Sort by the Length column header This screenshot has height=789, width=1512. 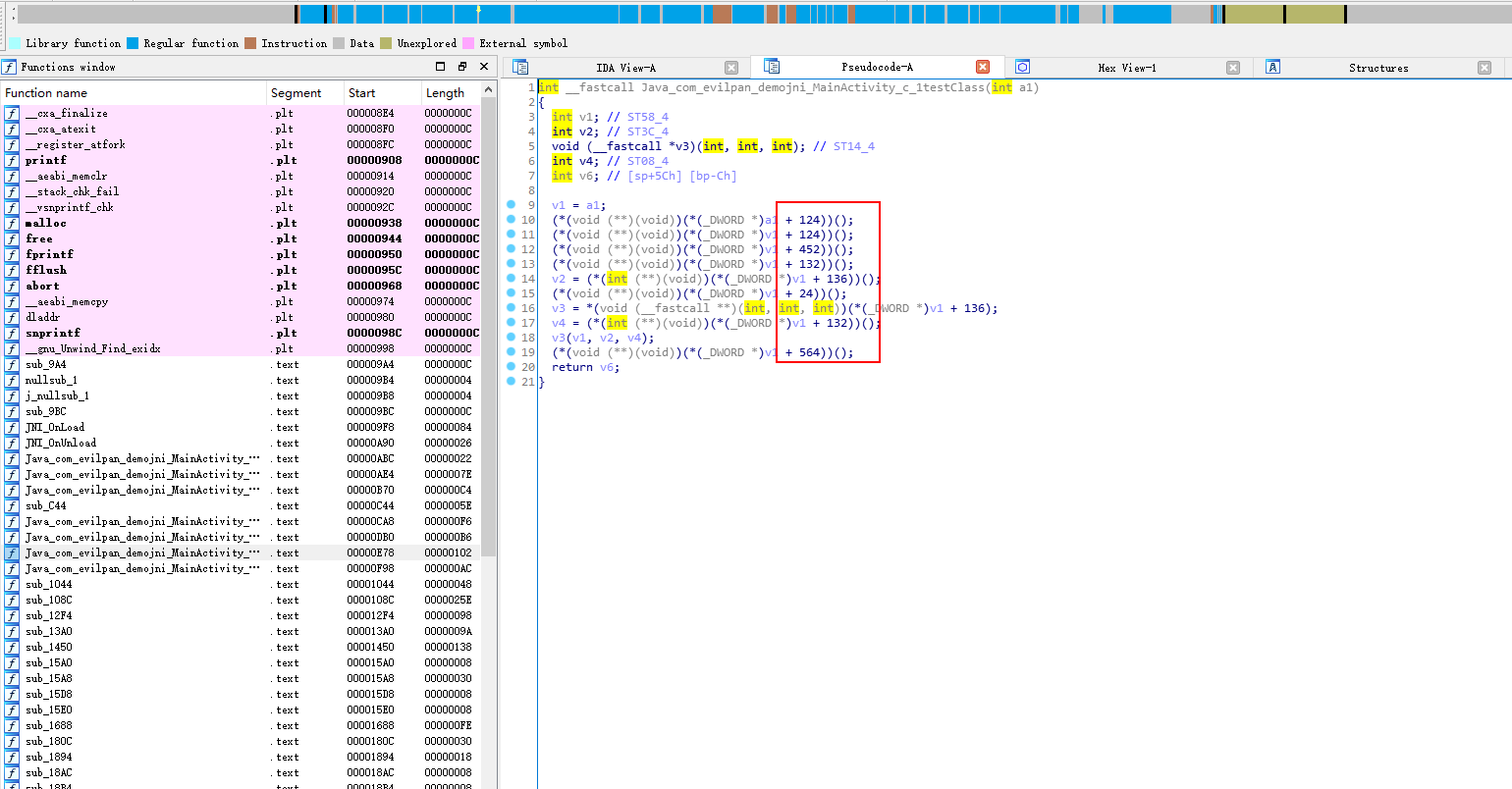[x=451, y=93]
